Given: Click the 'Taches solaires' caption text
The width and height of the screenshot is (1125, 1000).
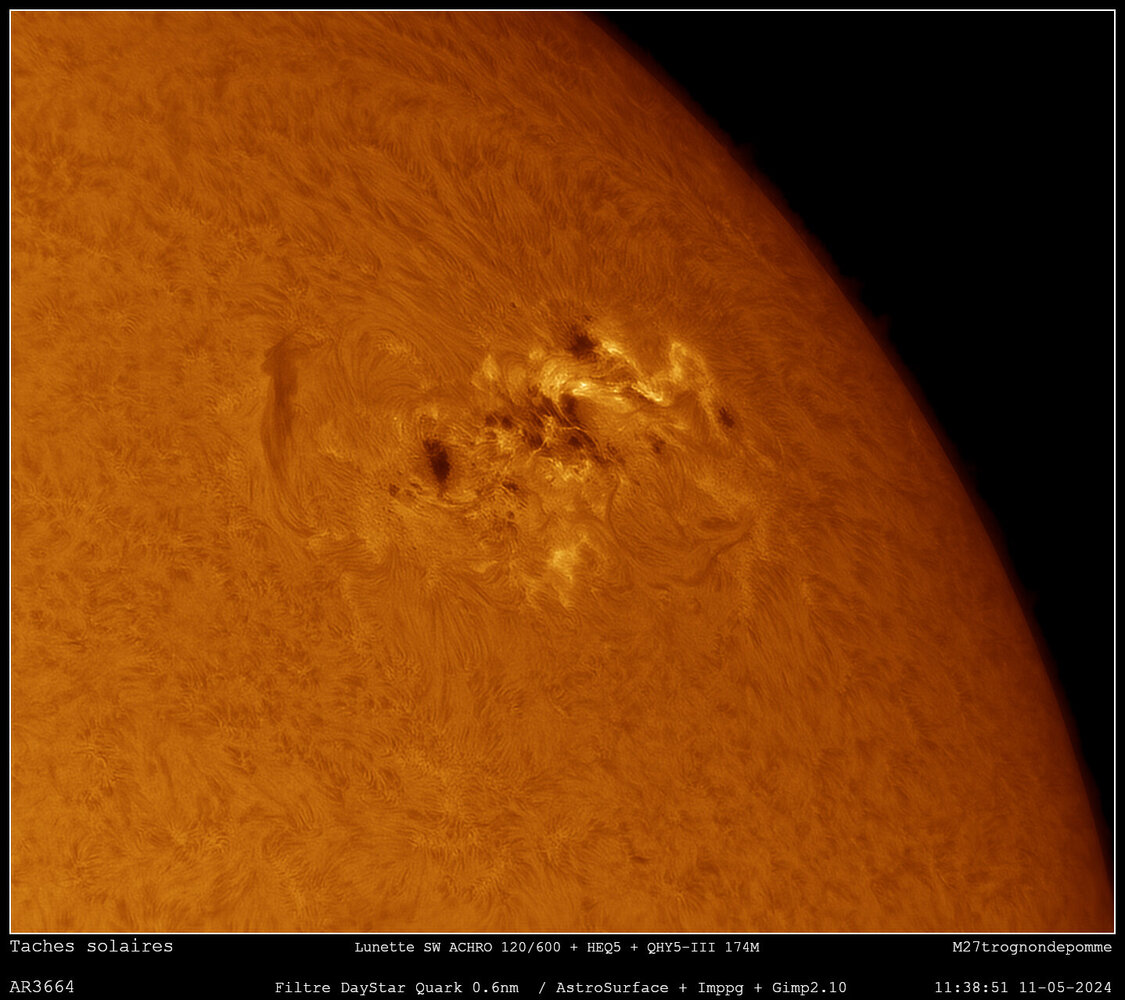Looking at the screenshot, I should [x=91, y=946].
